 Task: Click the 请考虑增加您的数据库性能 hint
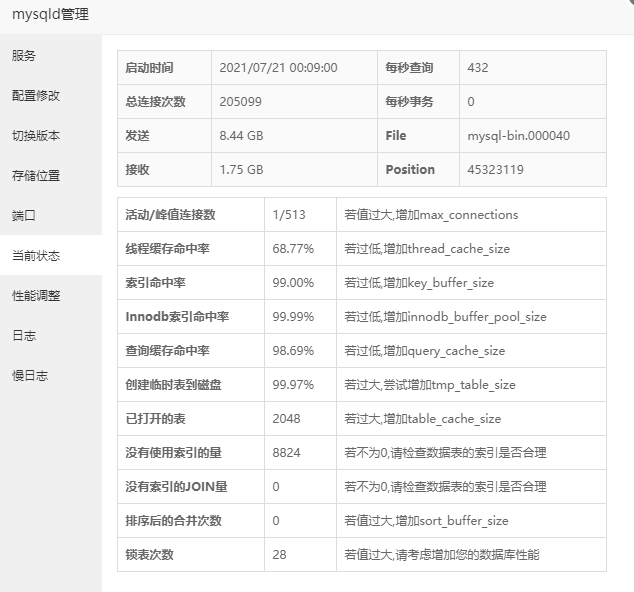tap(442, 554)
